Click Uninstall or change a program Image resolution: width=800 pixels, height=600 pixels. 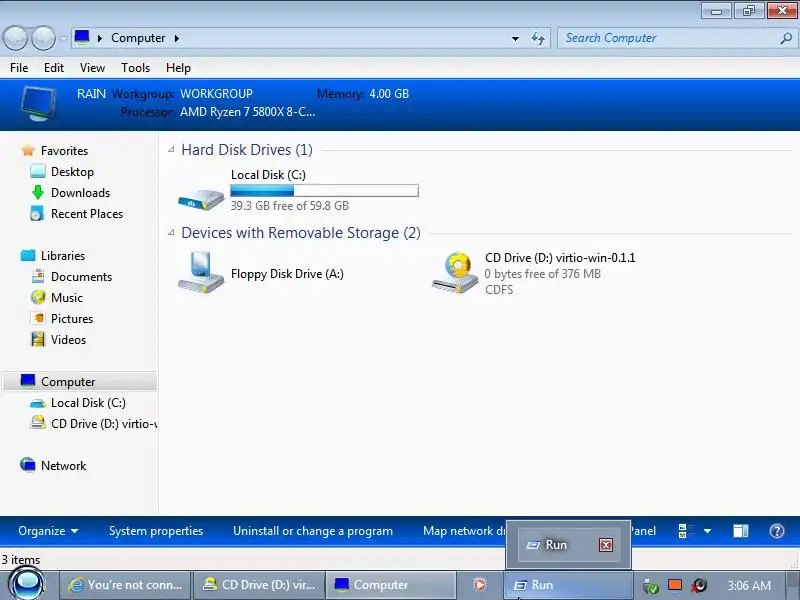pos(313,531)
